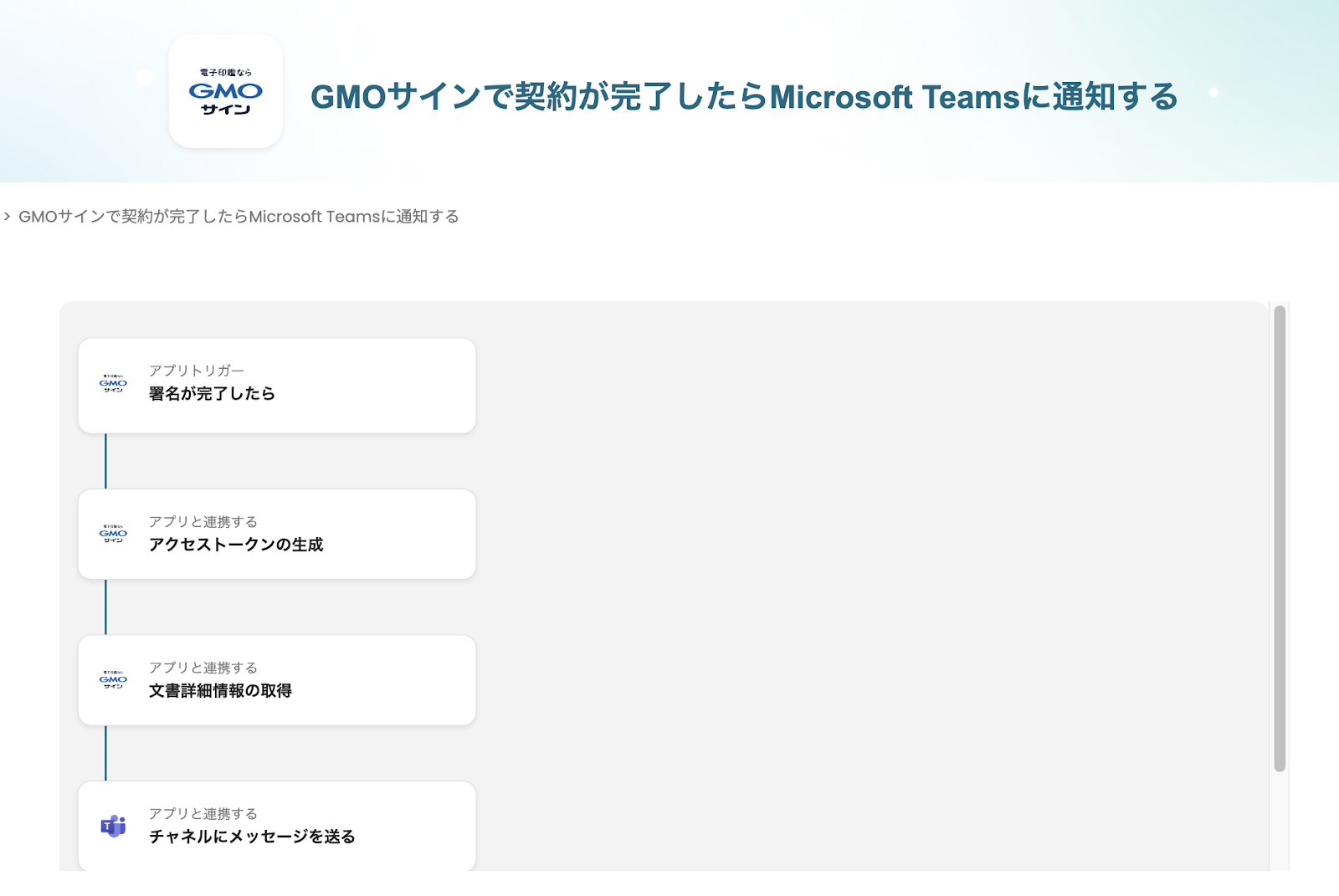1339x896 pixels.
Task: Click アプリと連携する label above アクセストークンの生成
Action: (x=203, y=522)
